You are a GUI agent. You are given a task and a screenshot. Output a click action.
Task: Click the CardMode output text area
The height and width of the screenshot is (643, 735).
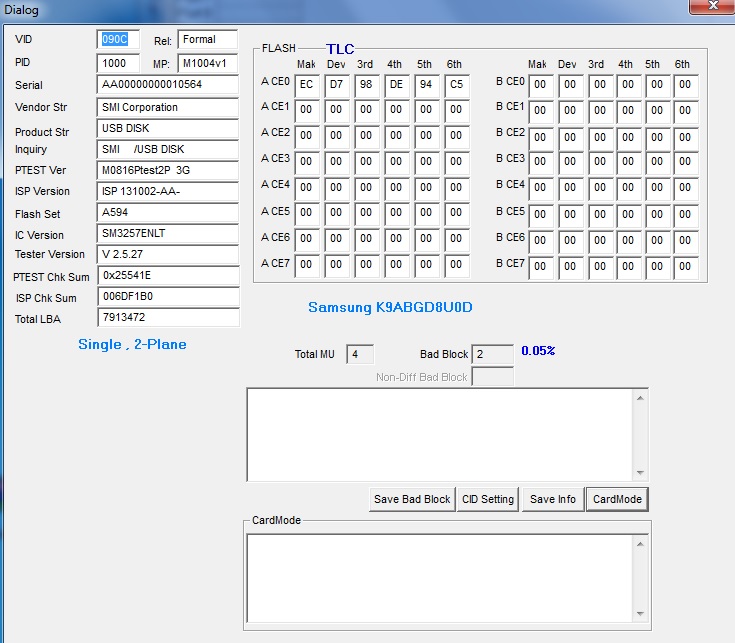pyautogui.click(x=440, y=578)
